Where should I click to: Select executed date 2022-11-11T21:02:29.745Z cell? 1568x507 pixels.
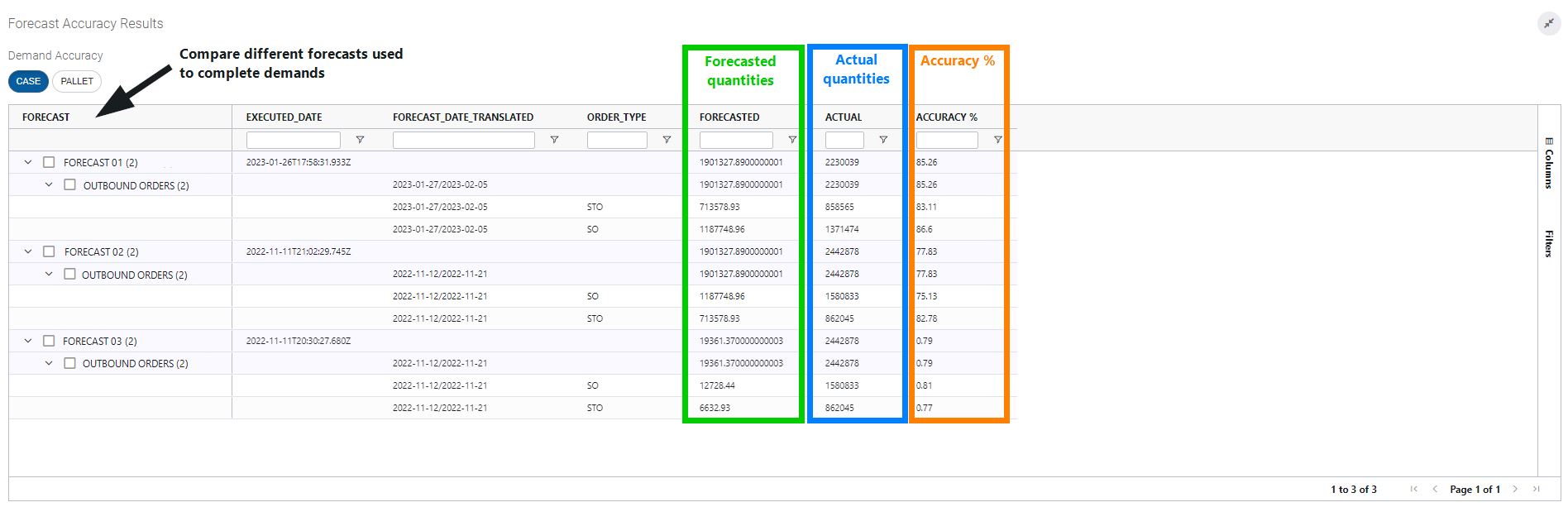(299, 251)
